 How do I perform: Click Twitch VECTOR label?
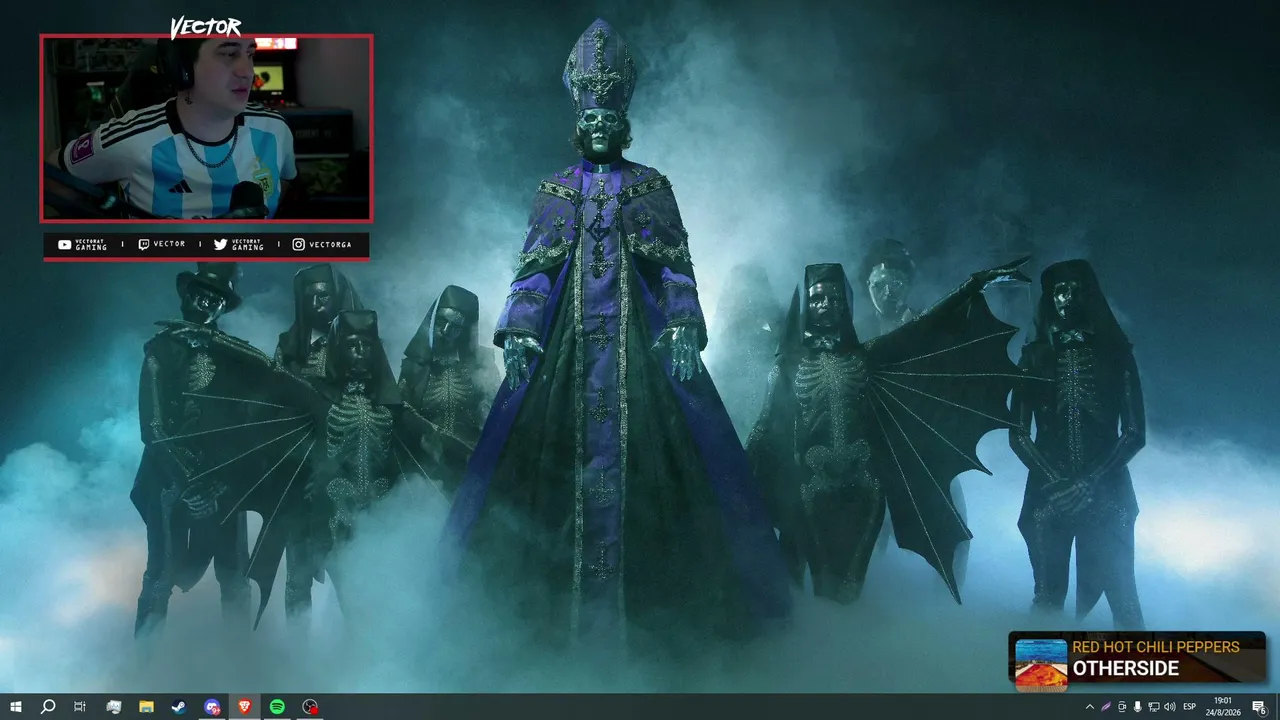[161, 244]
